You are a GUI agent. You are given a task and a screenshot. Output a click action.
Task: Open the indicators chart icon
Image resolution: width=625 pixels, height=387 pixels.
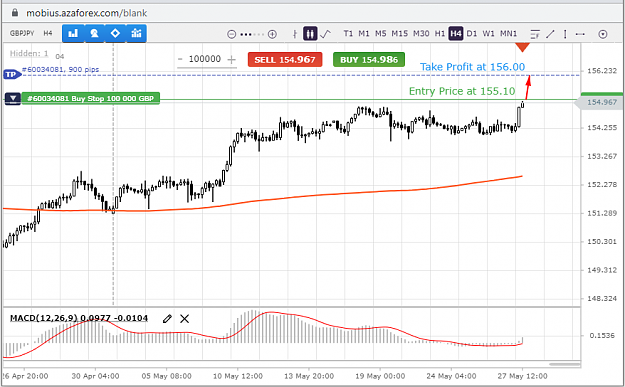click(x=136, y=33)
